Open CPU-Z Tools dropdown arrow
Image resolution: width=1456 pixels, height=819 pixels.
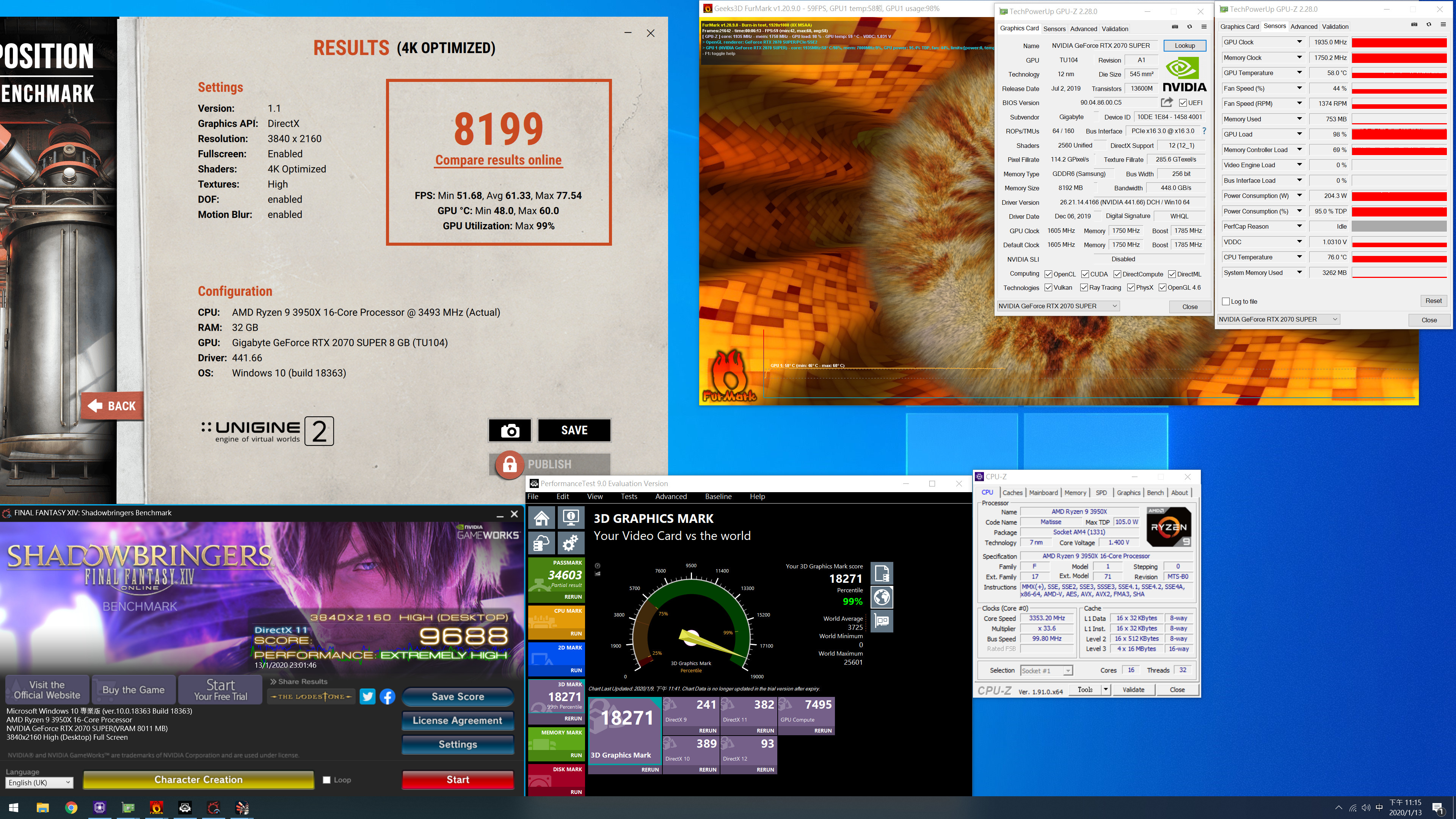point(1106,690)
